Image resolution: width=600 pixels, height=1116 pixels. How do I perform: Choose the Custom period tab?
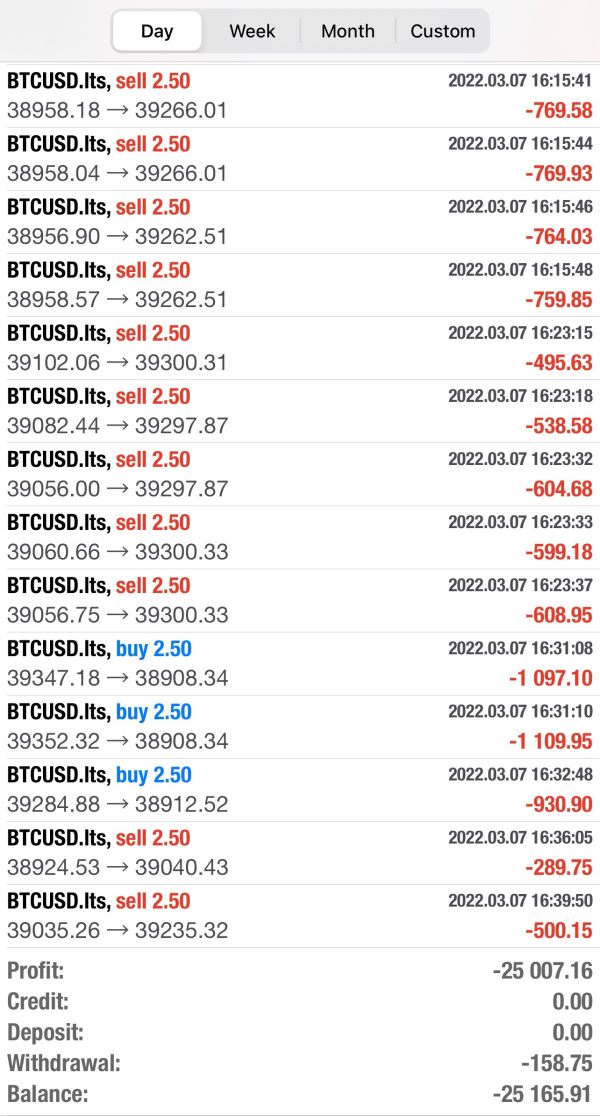442,31
